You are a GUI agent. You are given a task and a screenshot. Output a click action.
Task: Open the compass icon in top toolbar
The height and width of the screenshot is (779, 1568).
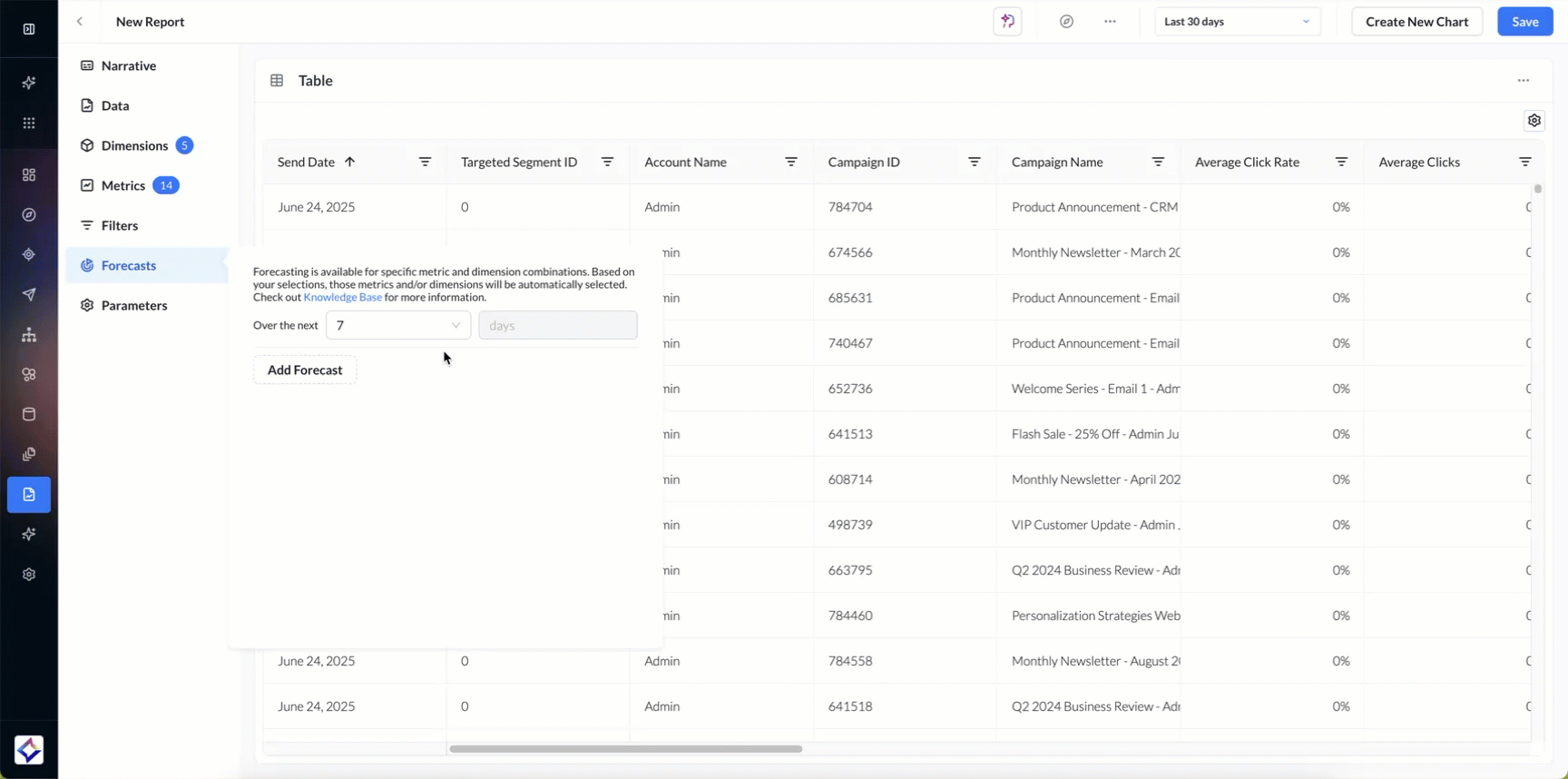pyautogui.click(x=1066, y=22)
